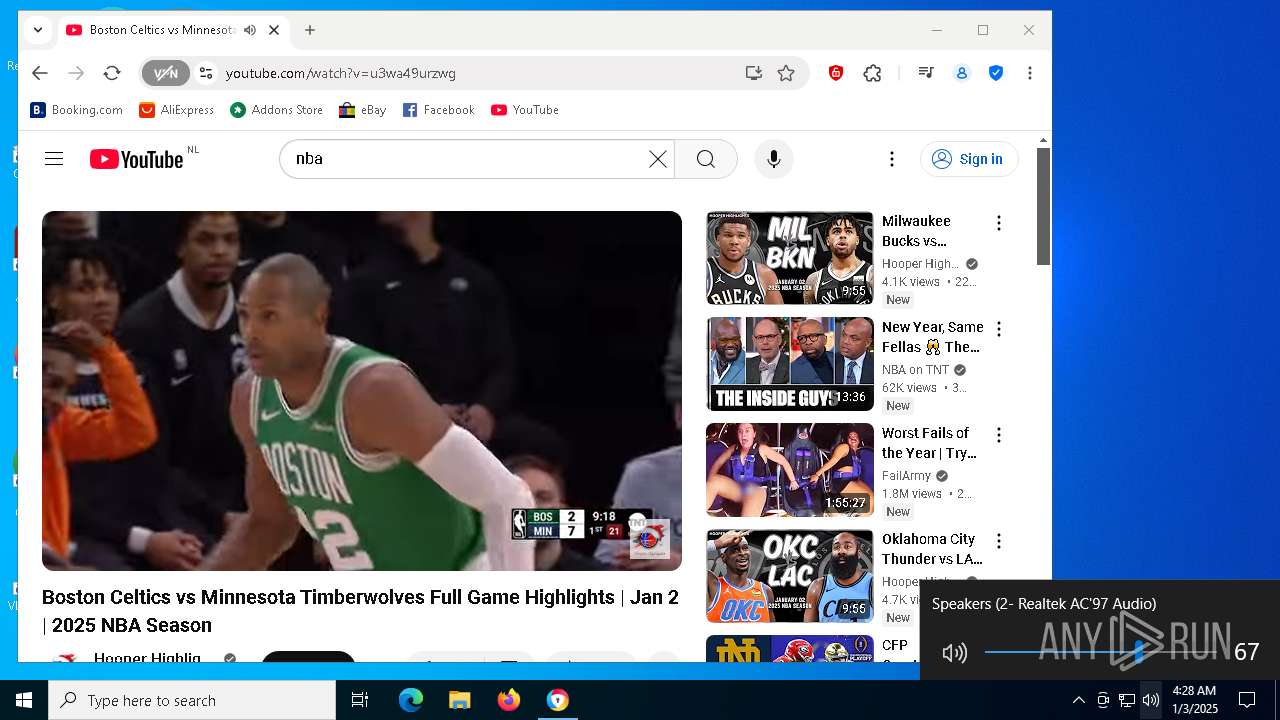Expand the tab search dropdown arrow
The height and width of the screenshot is (720, 1280).
point(37,30)
